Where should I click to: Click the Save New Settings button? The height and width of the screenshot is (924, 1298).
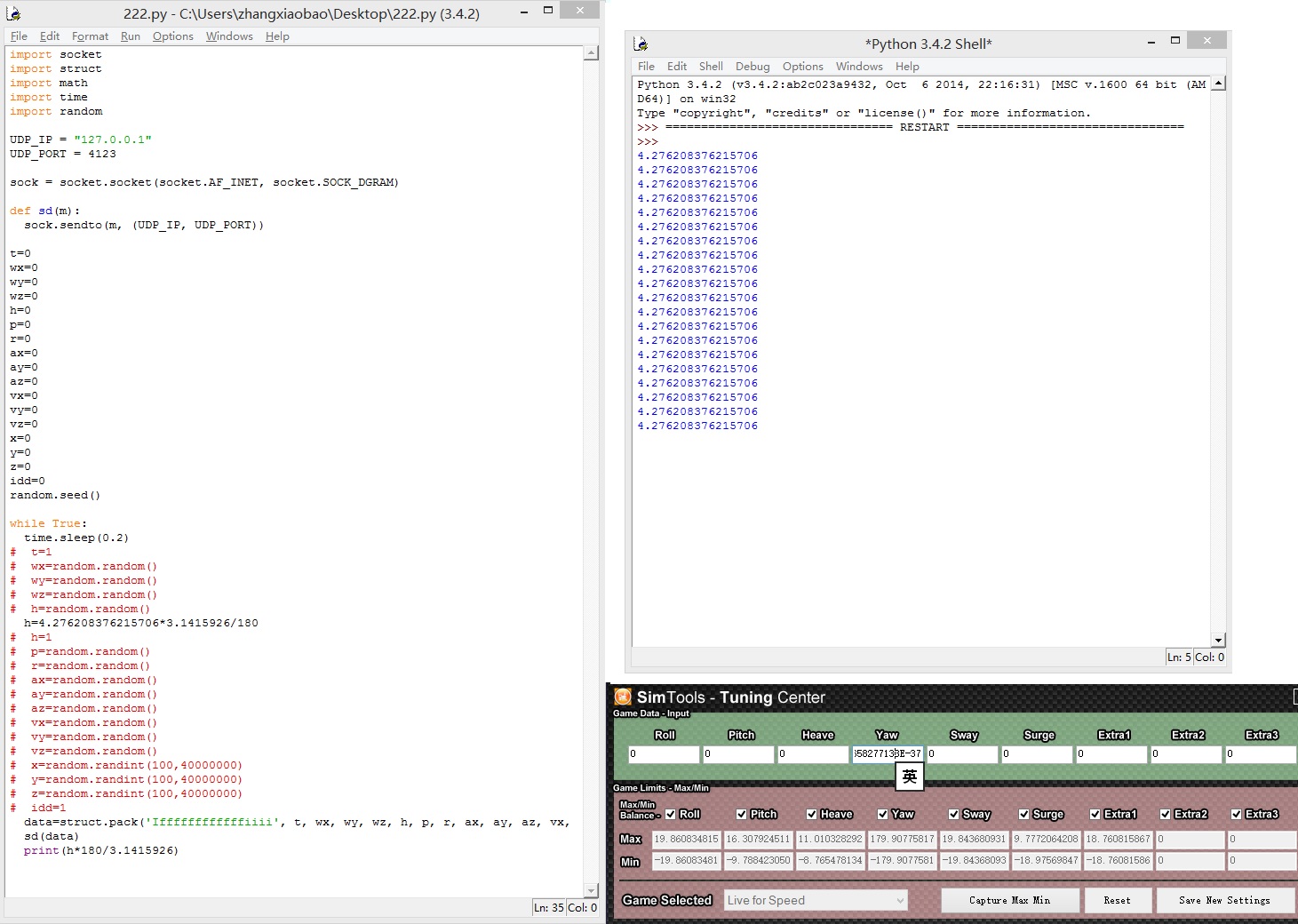click(1224, 900)
